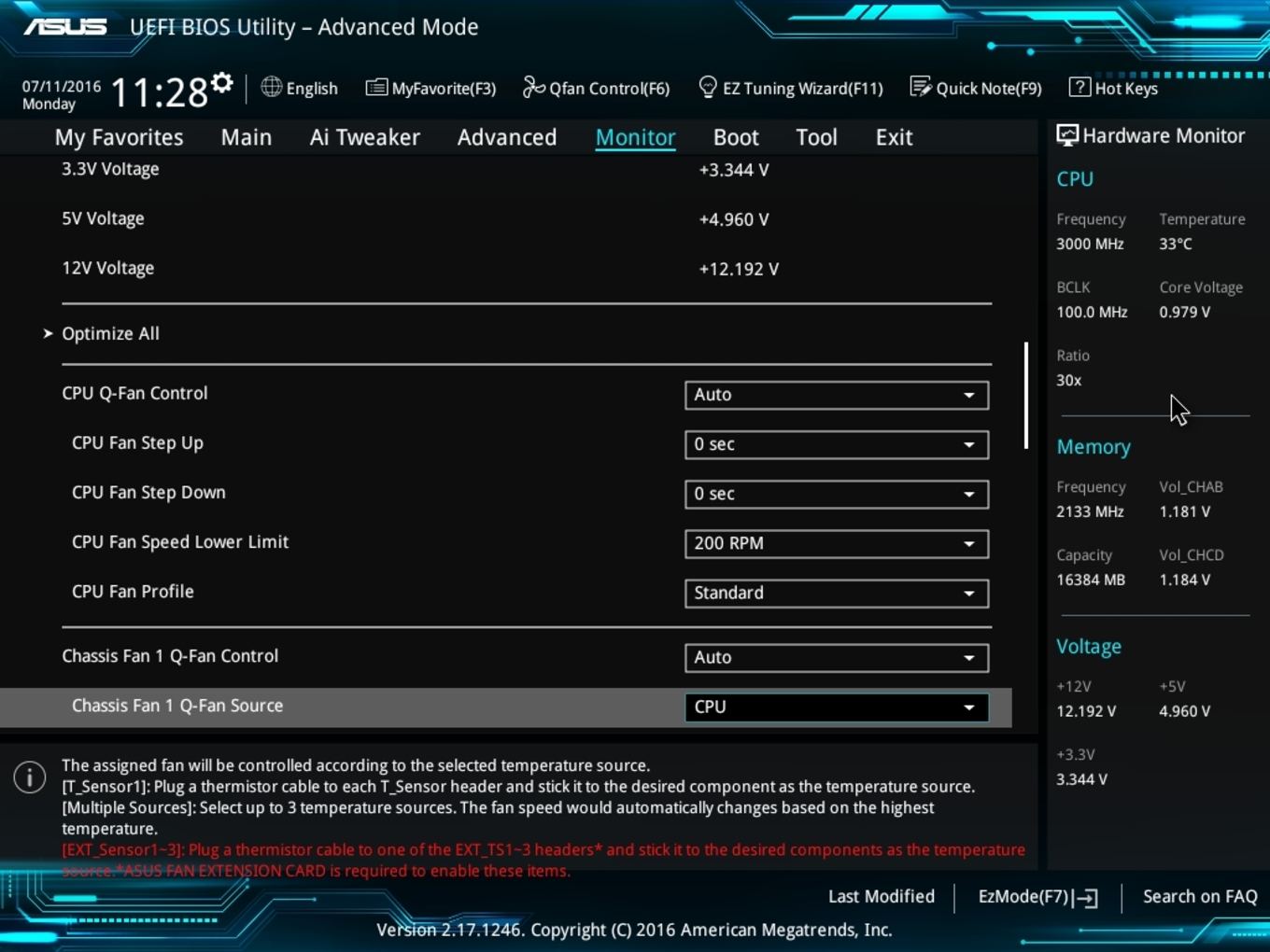Click the 3000 MHz CPU frequency
The height and width of the screenshot is (952, 1270).
[x=1090, y=244]
